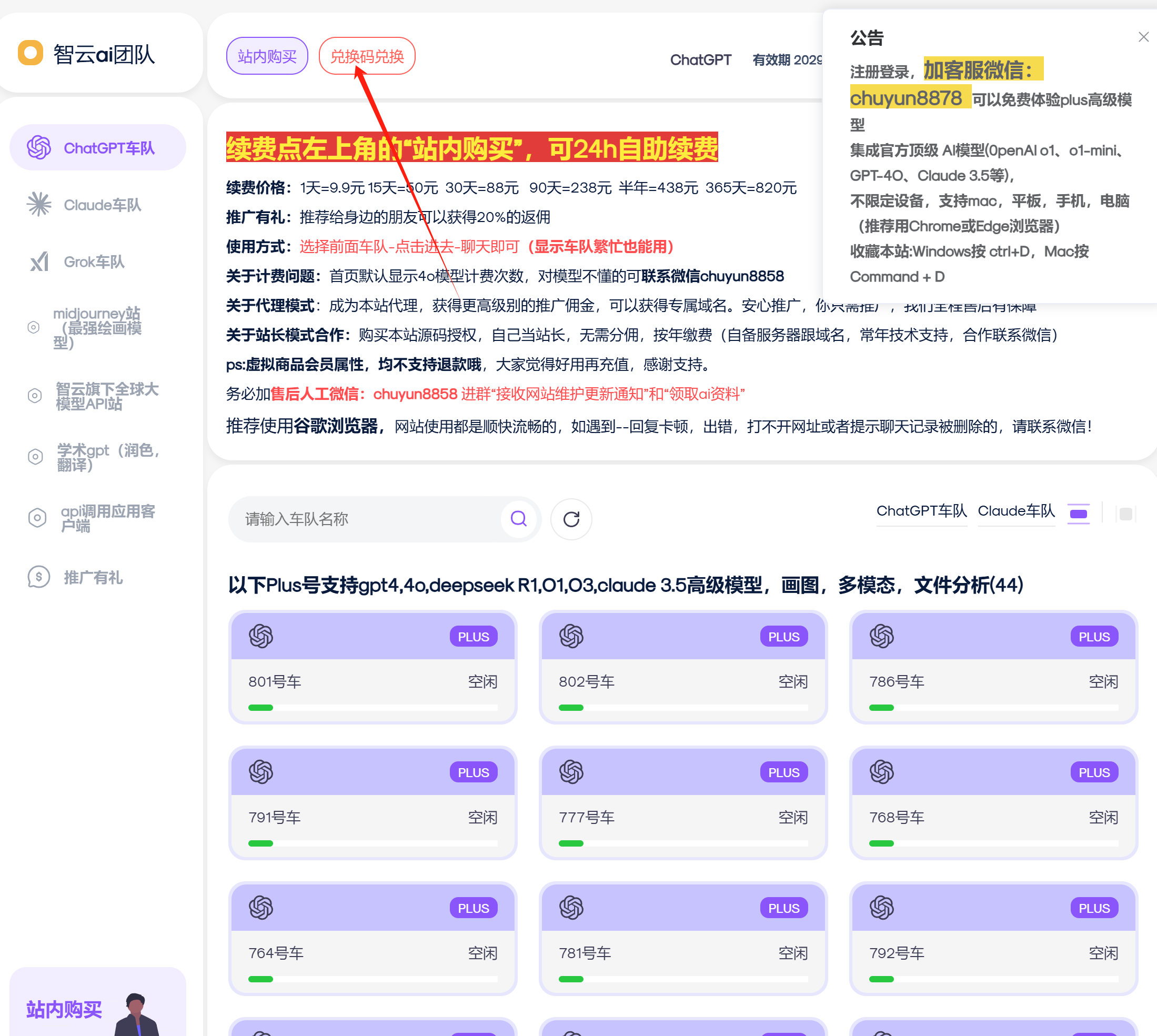This screenshot has height=1036, width=1157.
Task: Switch to horizontal list view layout
Action: (x=1078, y=514)
